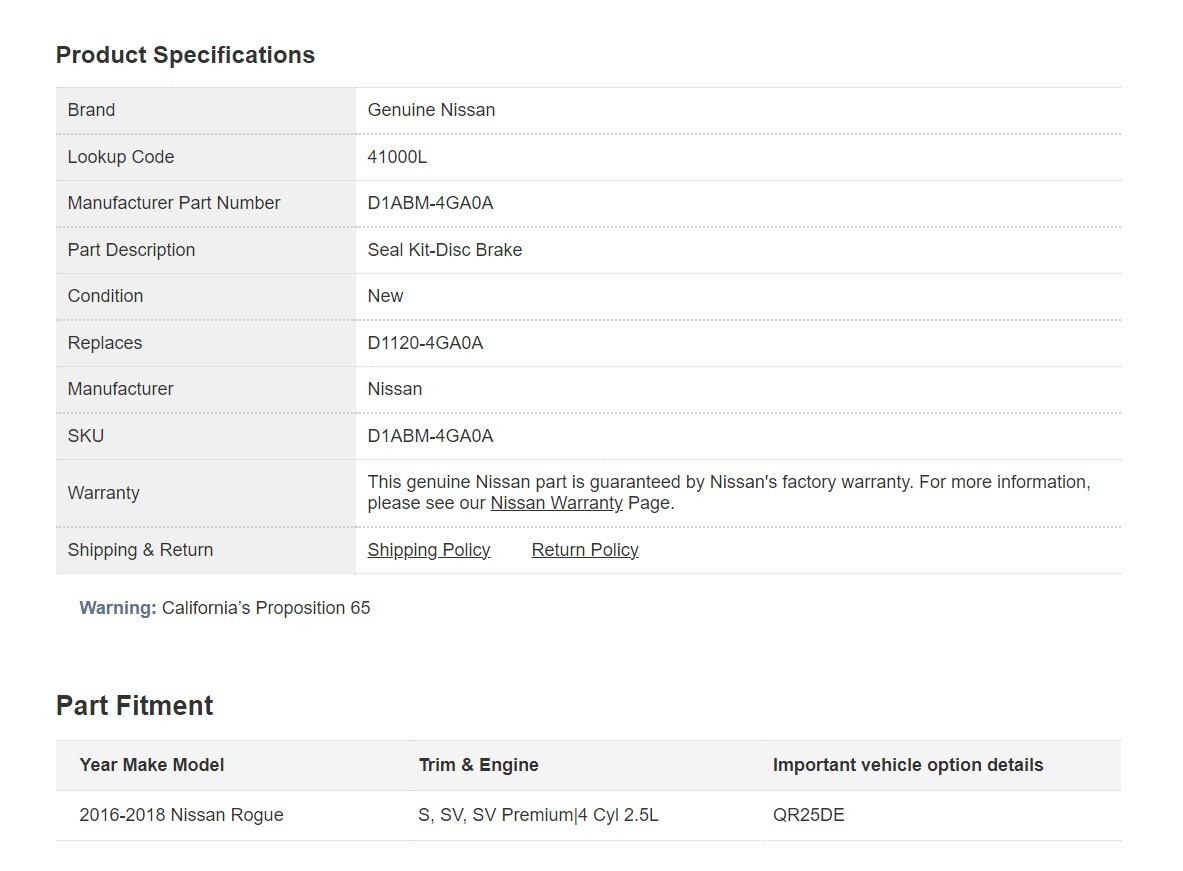Open the Shipping Policy link
The image size is (1183, 871).
pyautogui.click(x=428, y=550)
